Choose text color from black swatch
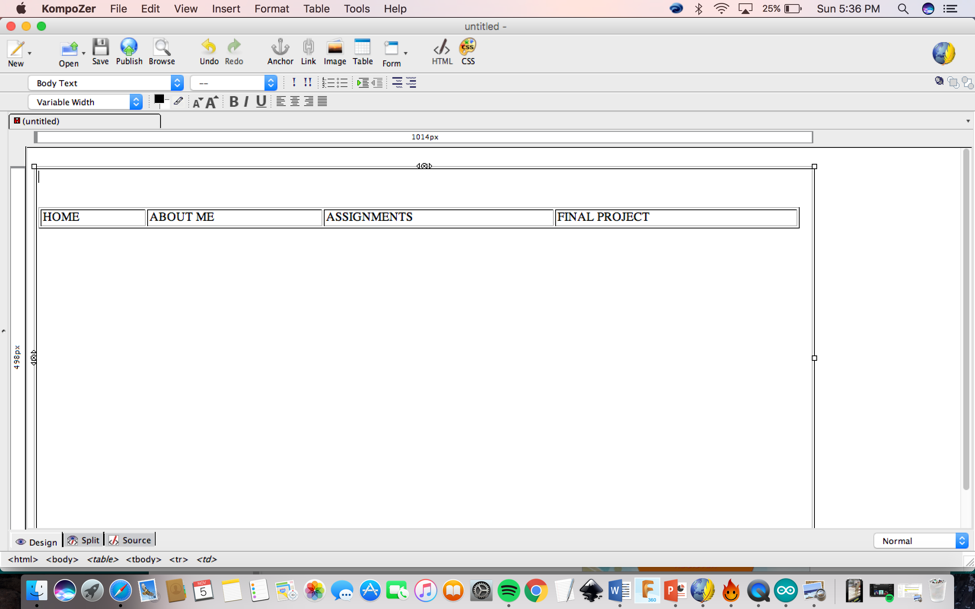The height and width of the screenshot is (609, 975). point(159,100)
